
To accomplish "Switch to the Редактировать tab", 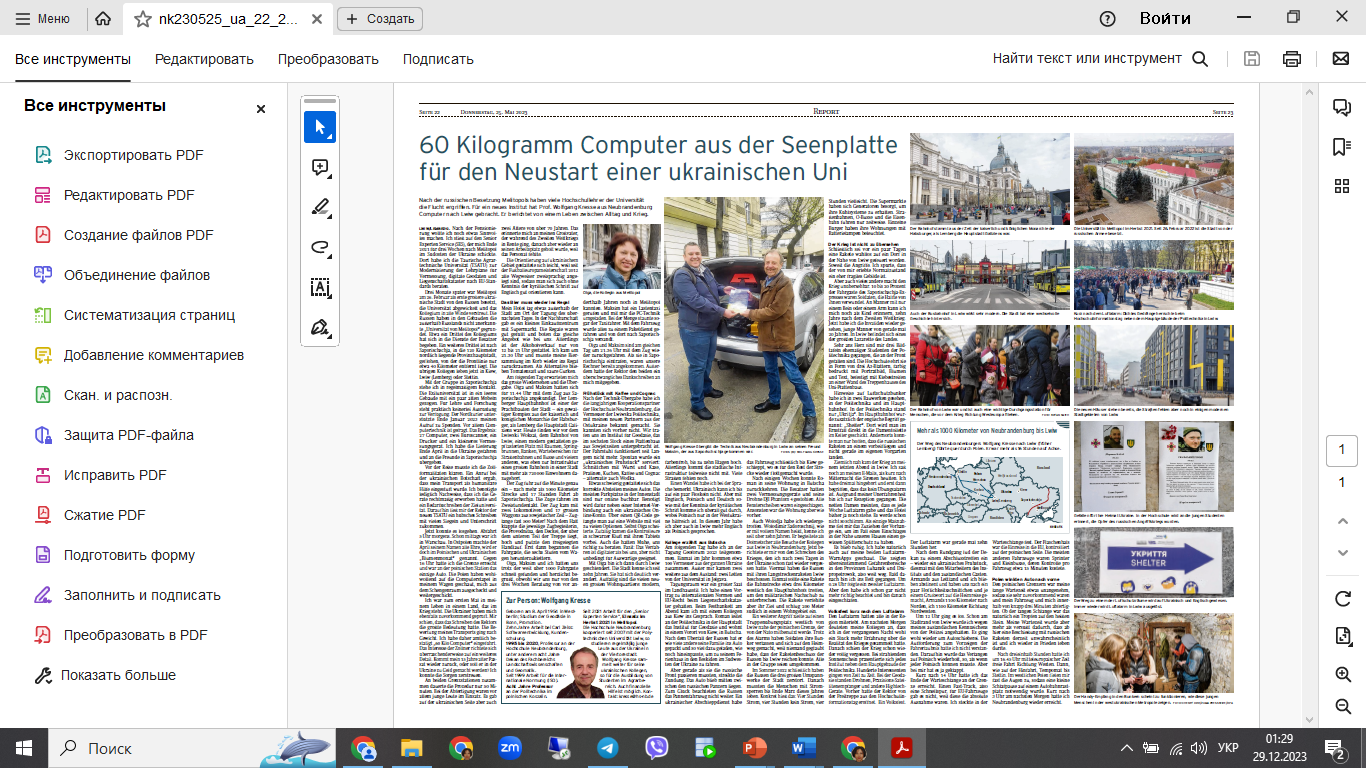I will pyautogui.click(x=204, y=59).
